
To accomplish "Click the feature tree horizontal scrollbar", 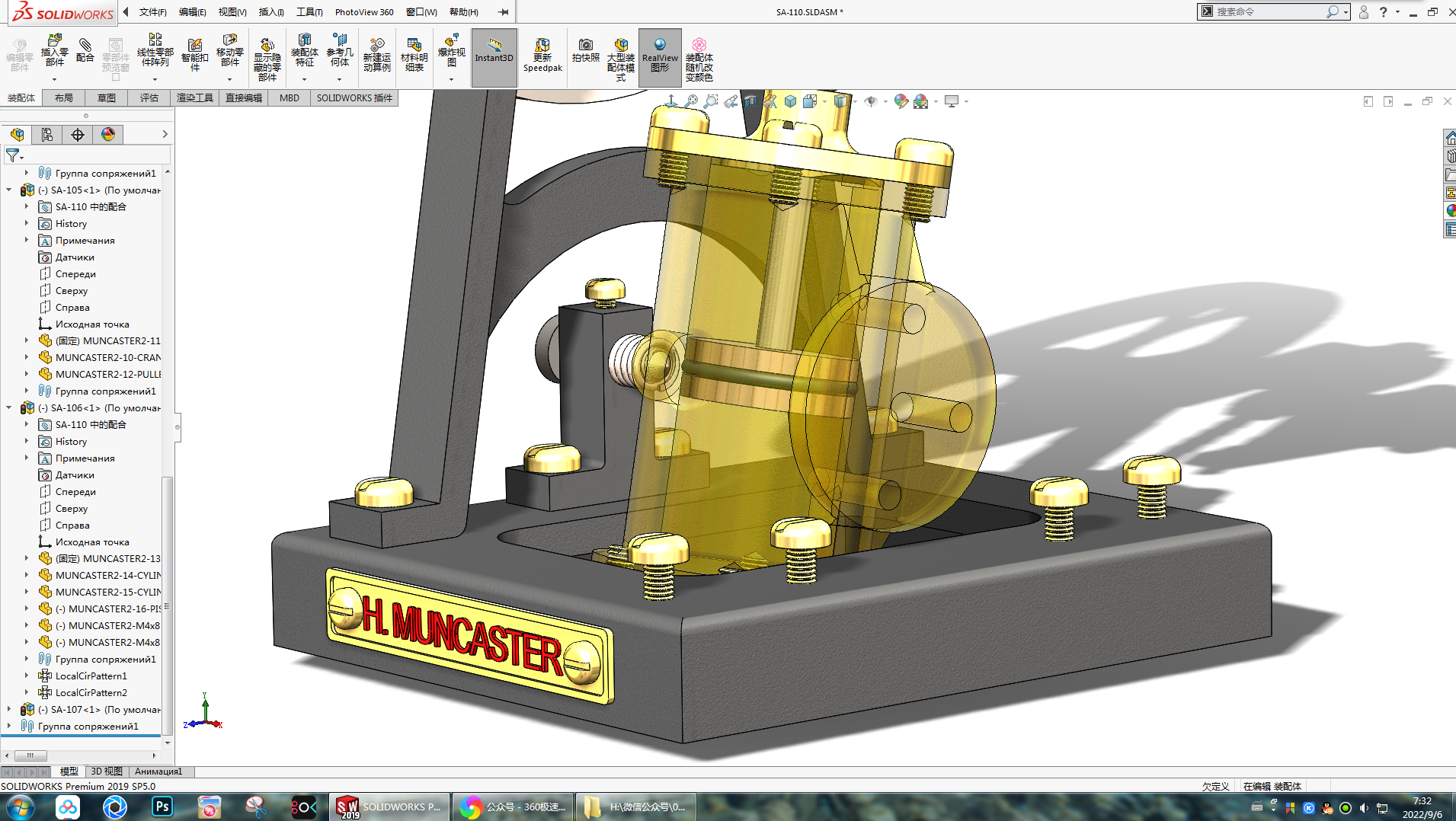I will (30, 756).
